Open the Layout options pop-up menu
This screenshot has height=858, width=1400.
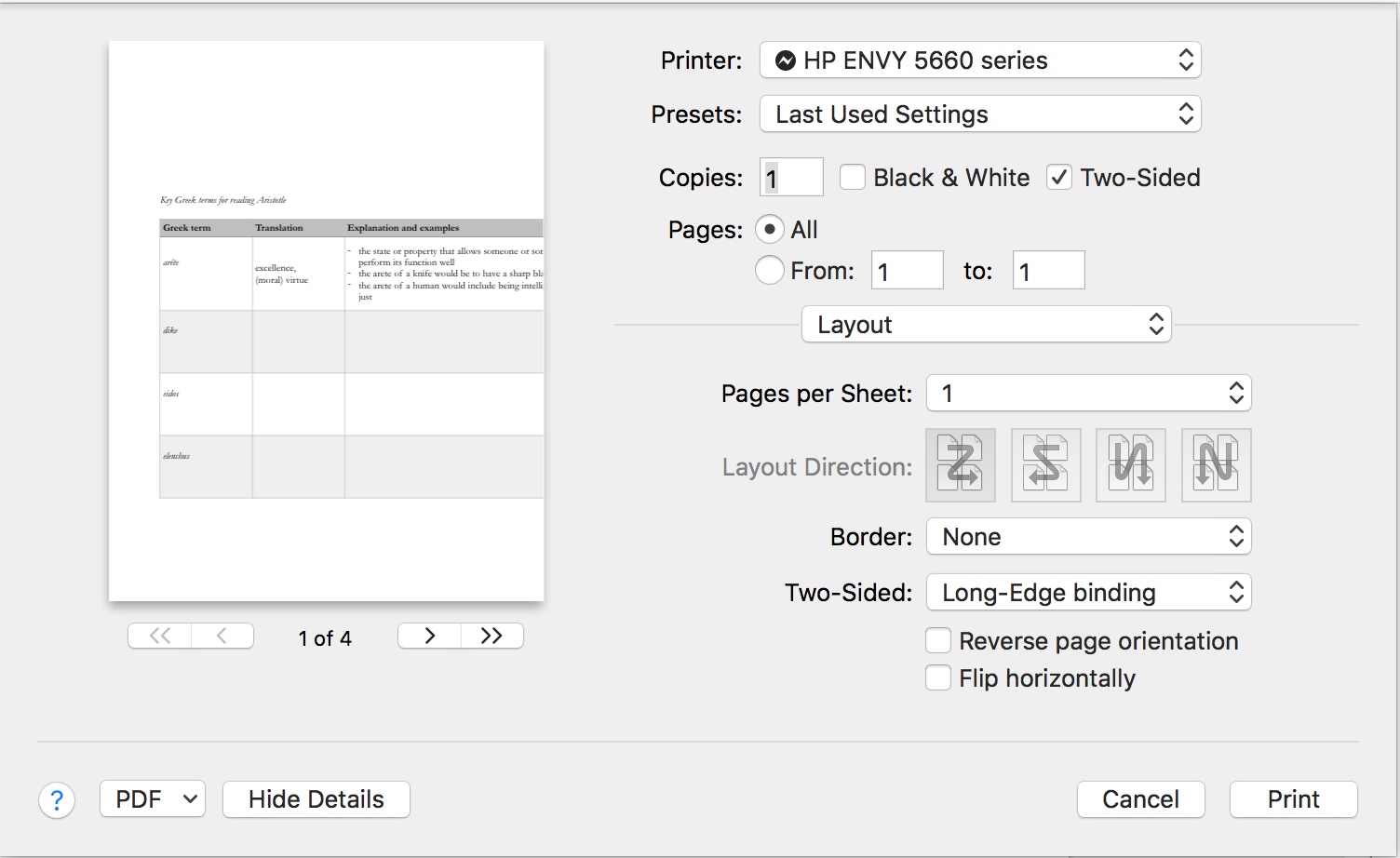tap(986, 325)
